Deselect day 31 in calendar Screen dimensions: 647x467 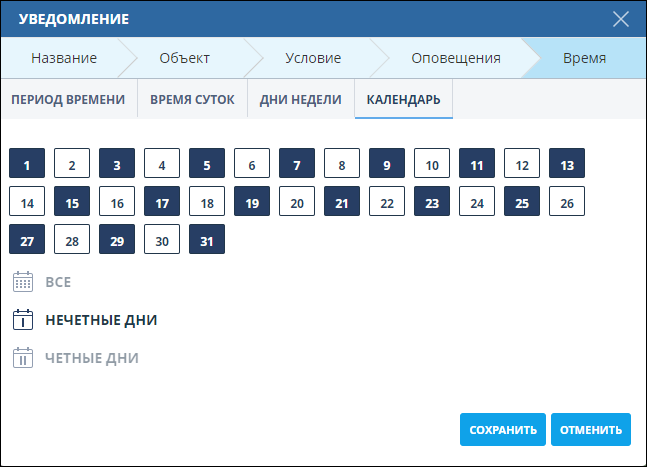[207, 239]
